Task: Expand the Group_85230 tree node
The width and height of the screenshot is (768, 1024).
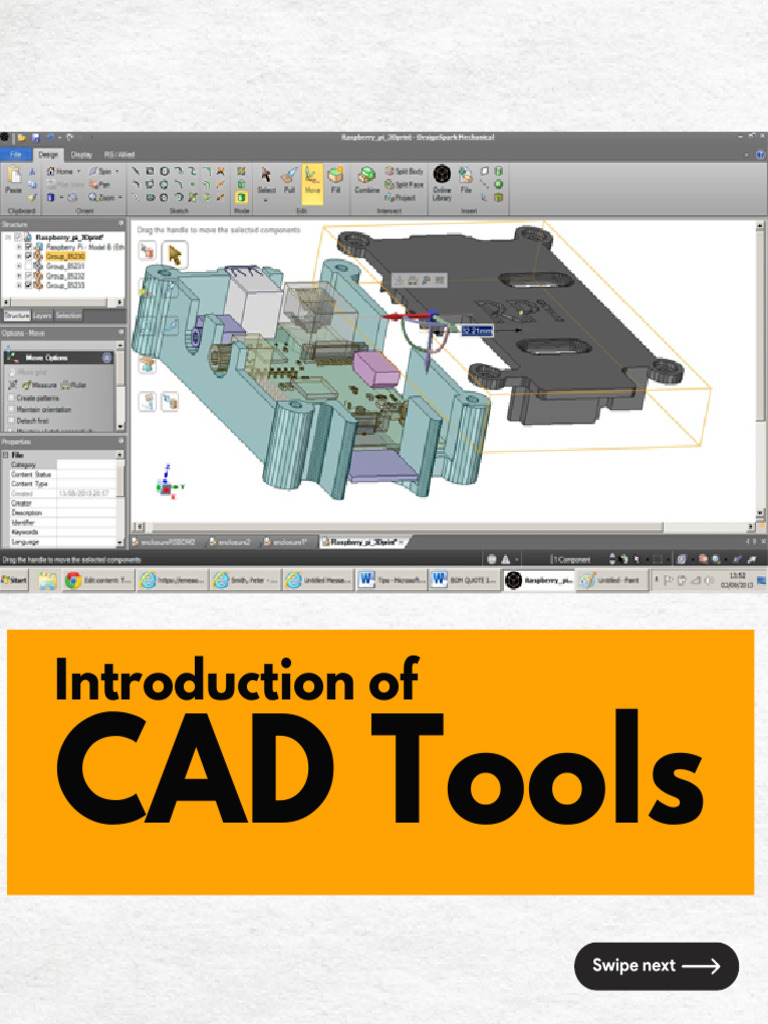Action: [x=19, y=257]
